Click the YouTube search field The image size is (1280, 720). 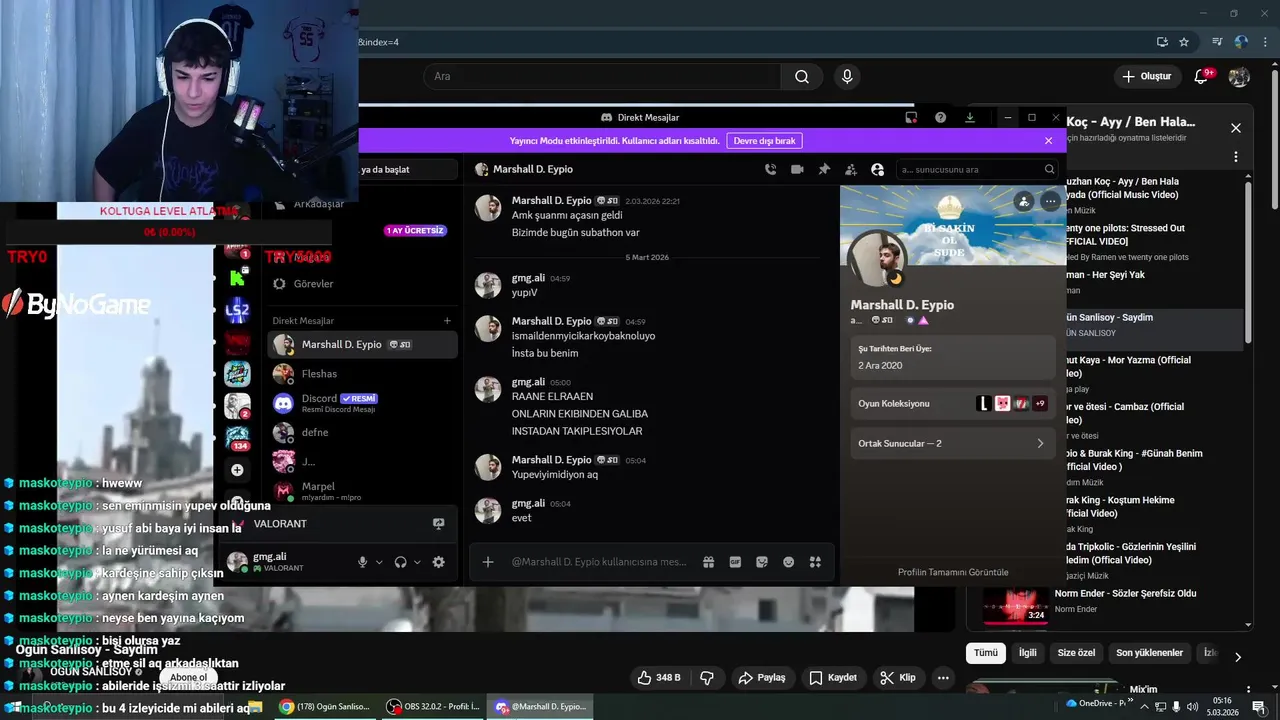click(x=602, y=76)
